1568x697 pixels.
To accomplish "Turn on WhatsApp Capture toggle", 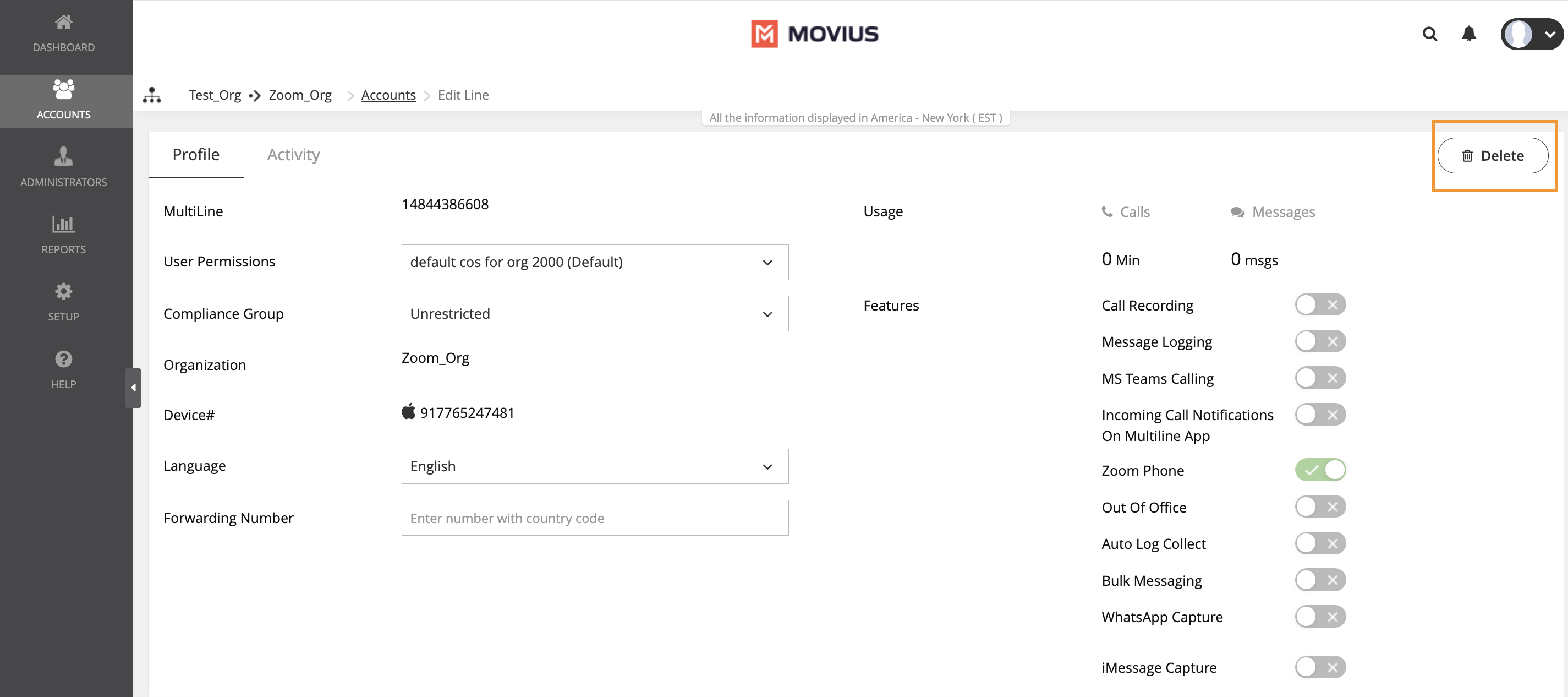I will 1319,617.
